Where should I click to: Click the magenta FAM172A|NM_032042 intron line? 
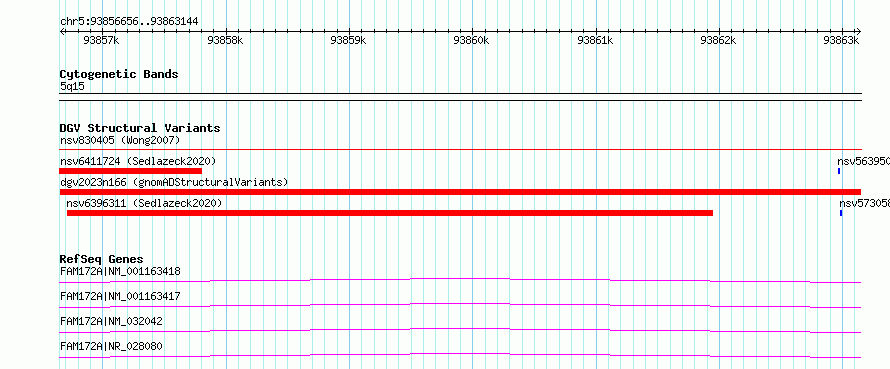pyautogui.click(x=460, y=330)
